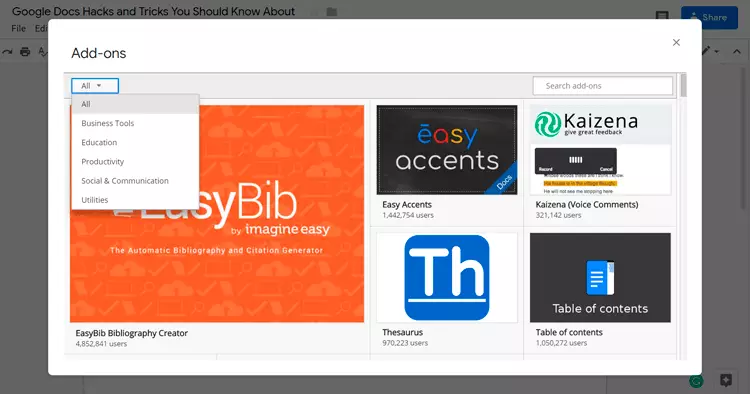Pick Social & Communication category
This screenshot has height=394, width=750.
click(135, 181)
